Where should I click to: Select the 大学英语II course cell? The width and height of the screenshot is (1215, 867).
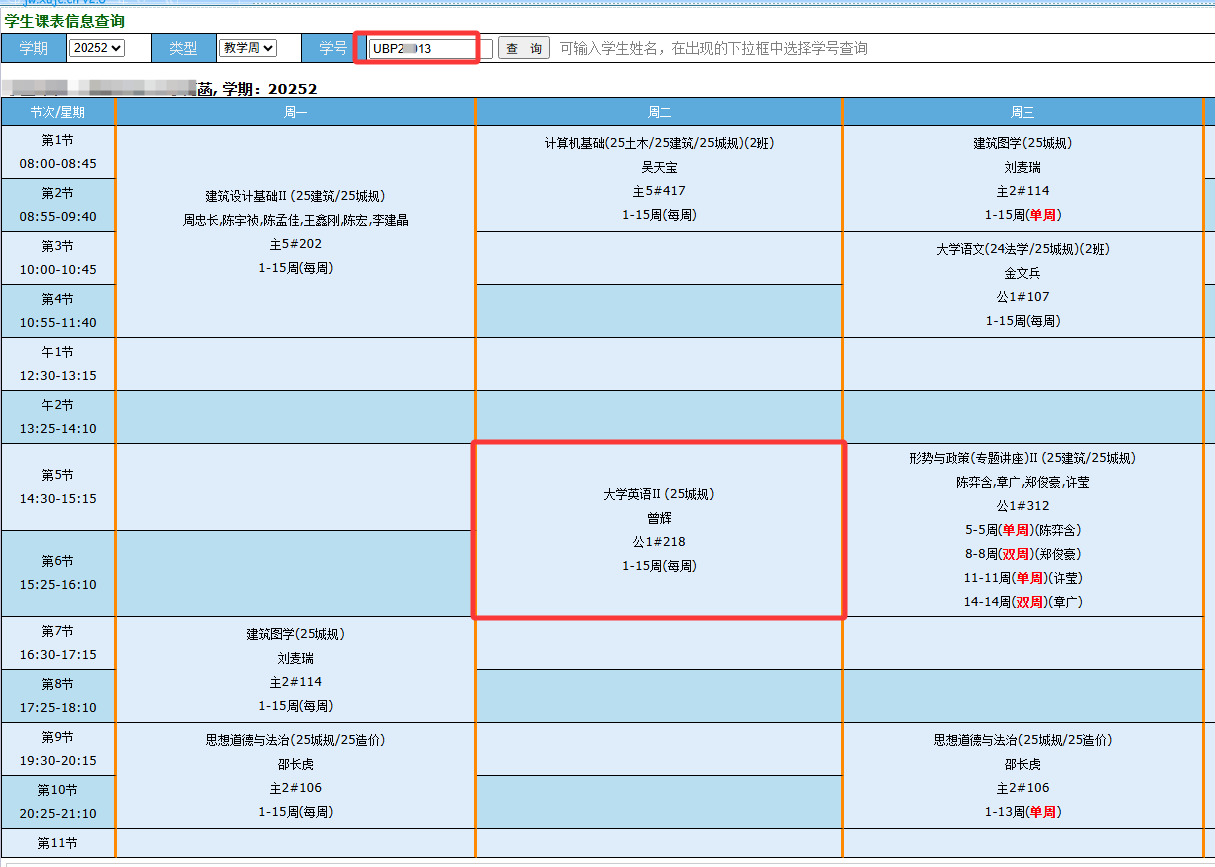(659, 530)
